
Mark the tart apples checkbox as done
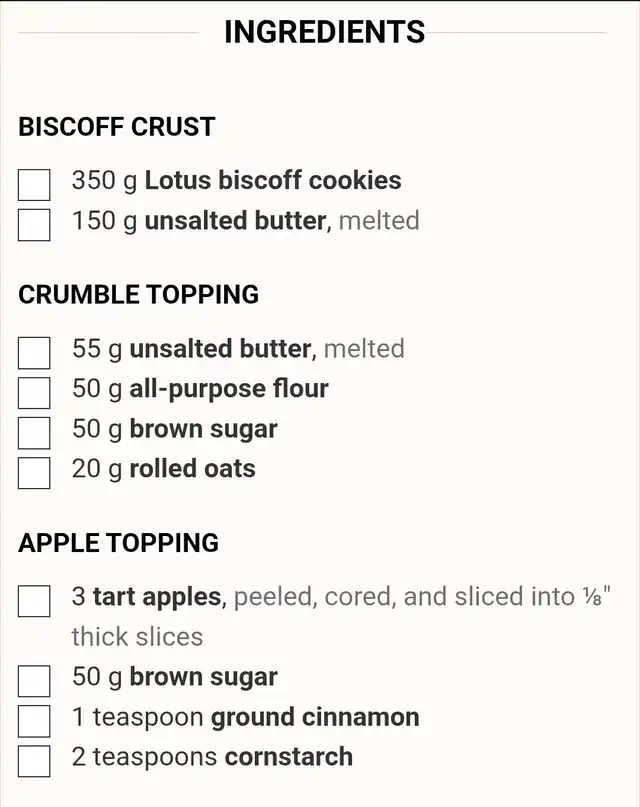point(34,601)
